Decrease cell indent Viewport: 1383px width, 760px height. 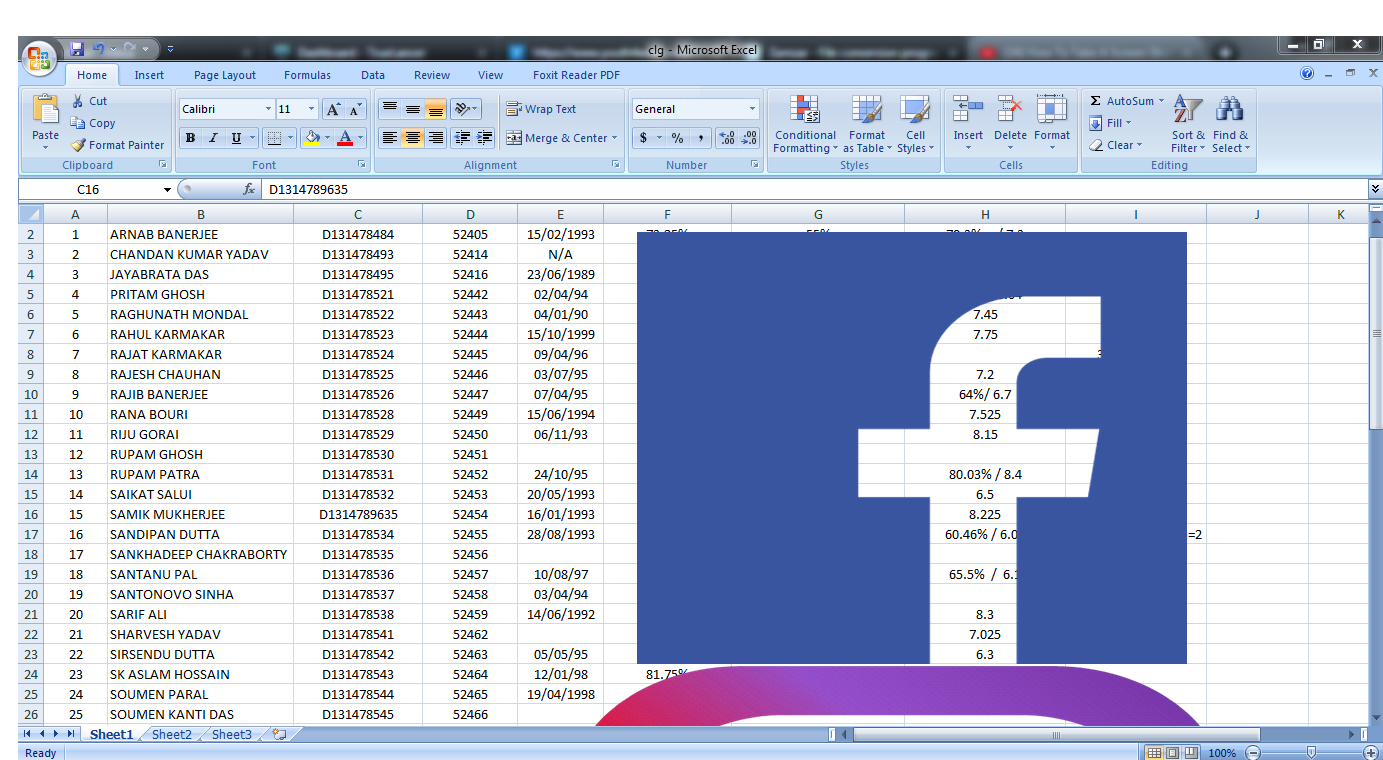point(462,138)
